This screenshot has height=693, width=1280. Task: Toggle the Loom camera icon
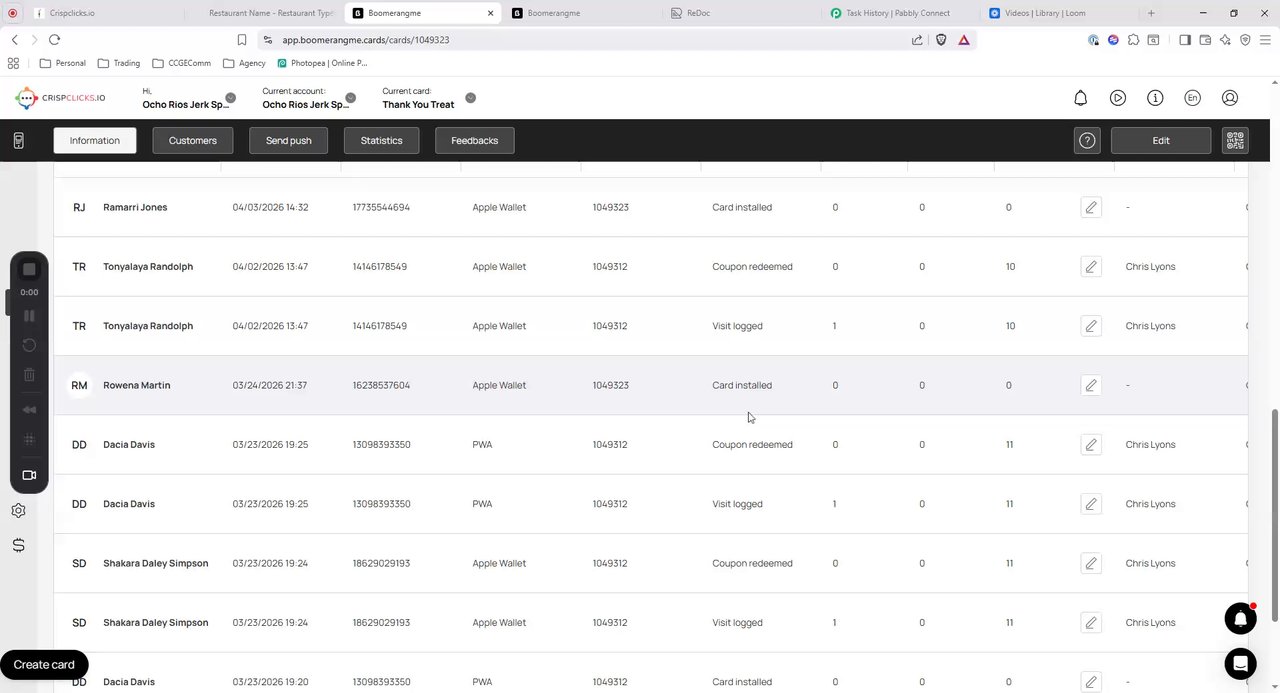(29, 475)
